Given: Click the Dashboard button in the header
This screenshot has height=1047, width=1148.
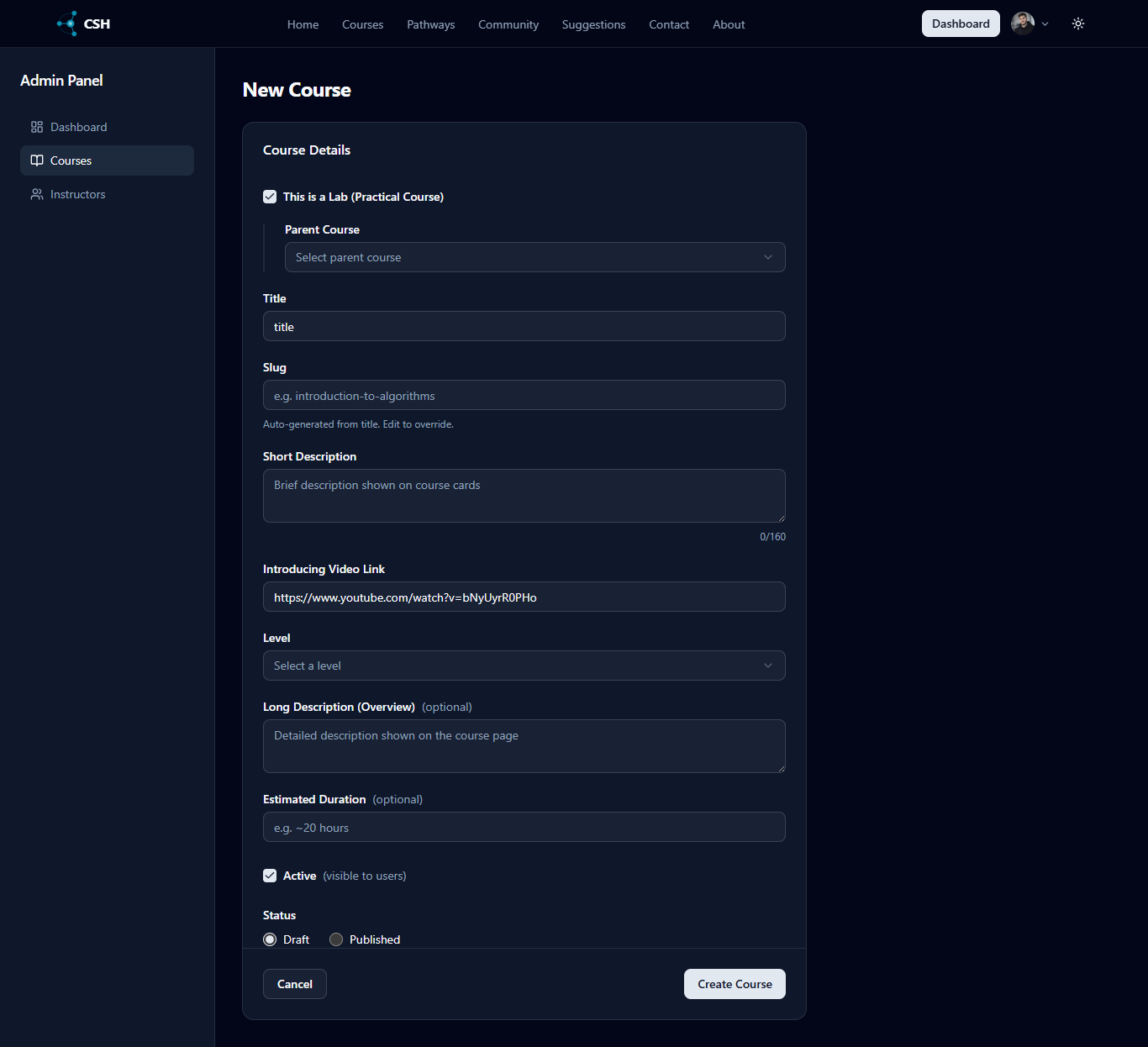Looking at the screenshot, I should click(x=961, y=24).
